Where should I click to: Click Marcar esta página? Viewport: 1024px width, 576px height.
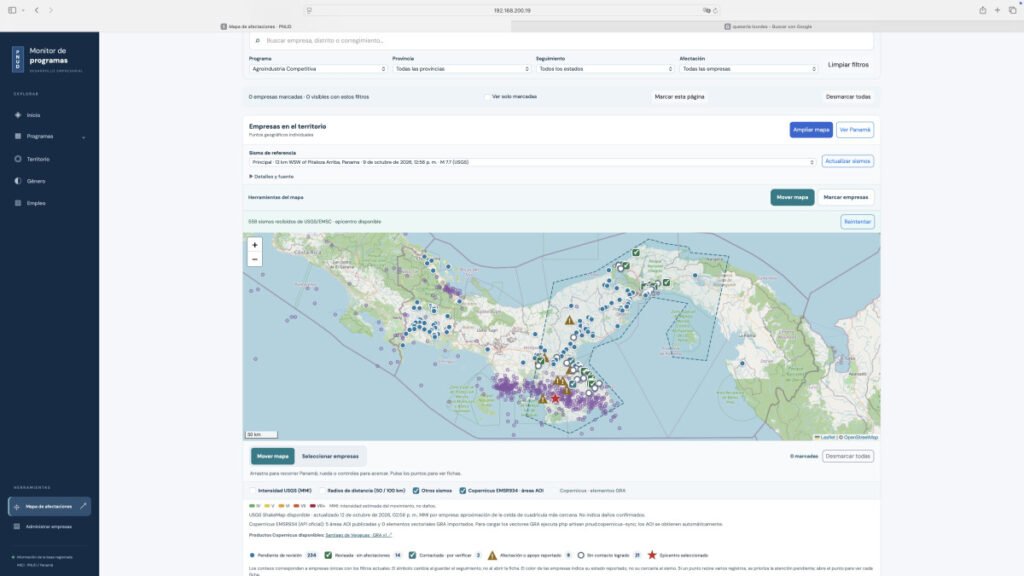click(679, 97)
